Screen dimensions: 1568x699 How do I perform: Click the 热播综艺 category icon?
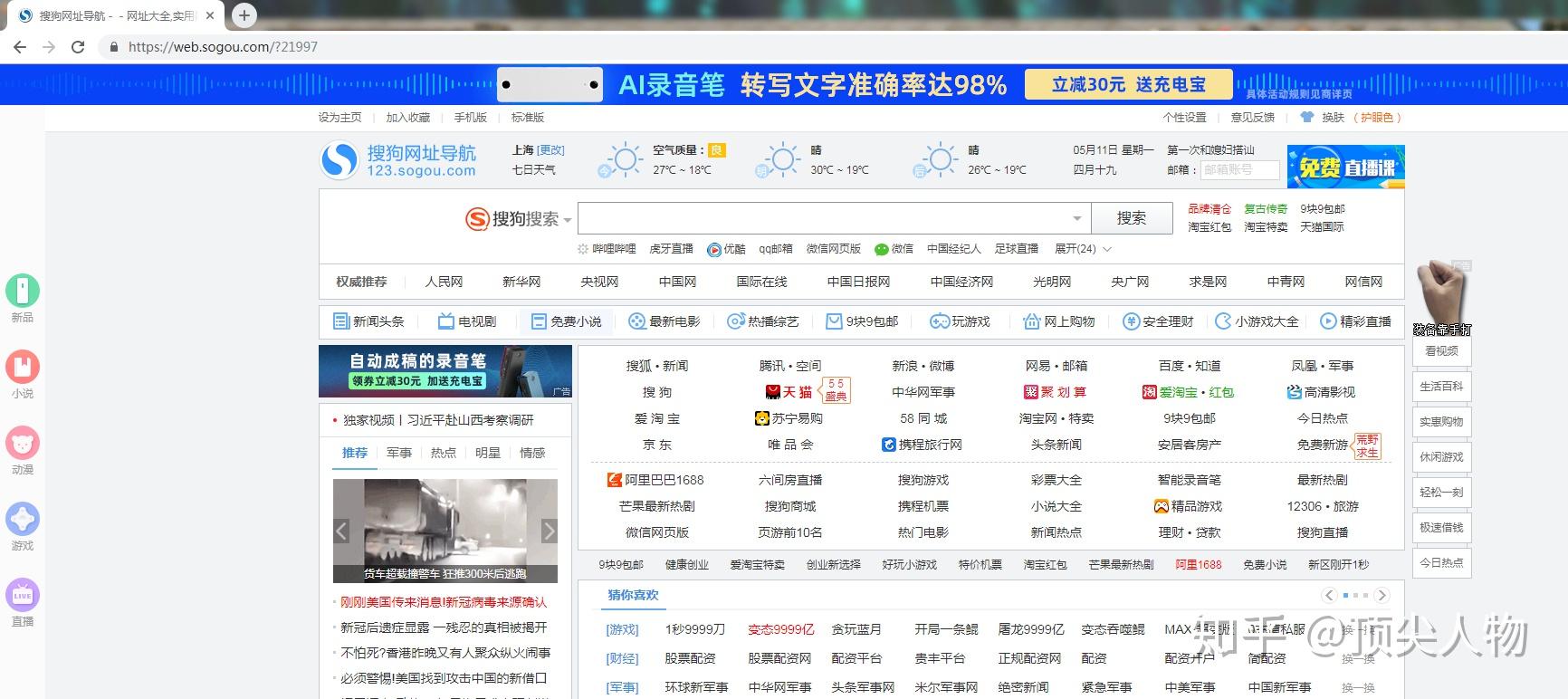tap(736, 321)
